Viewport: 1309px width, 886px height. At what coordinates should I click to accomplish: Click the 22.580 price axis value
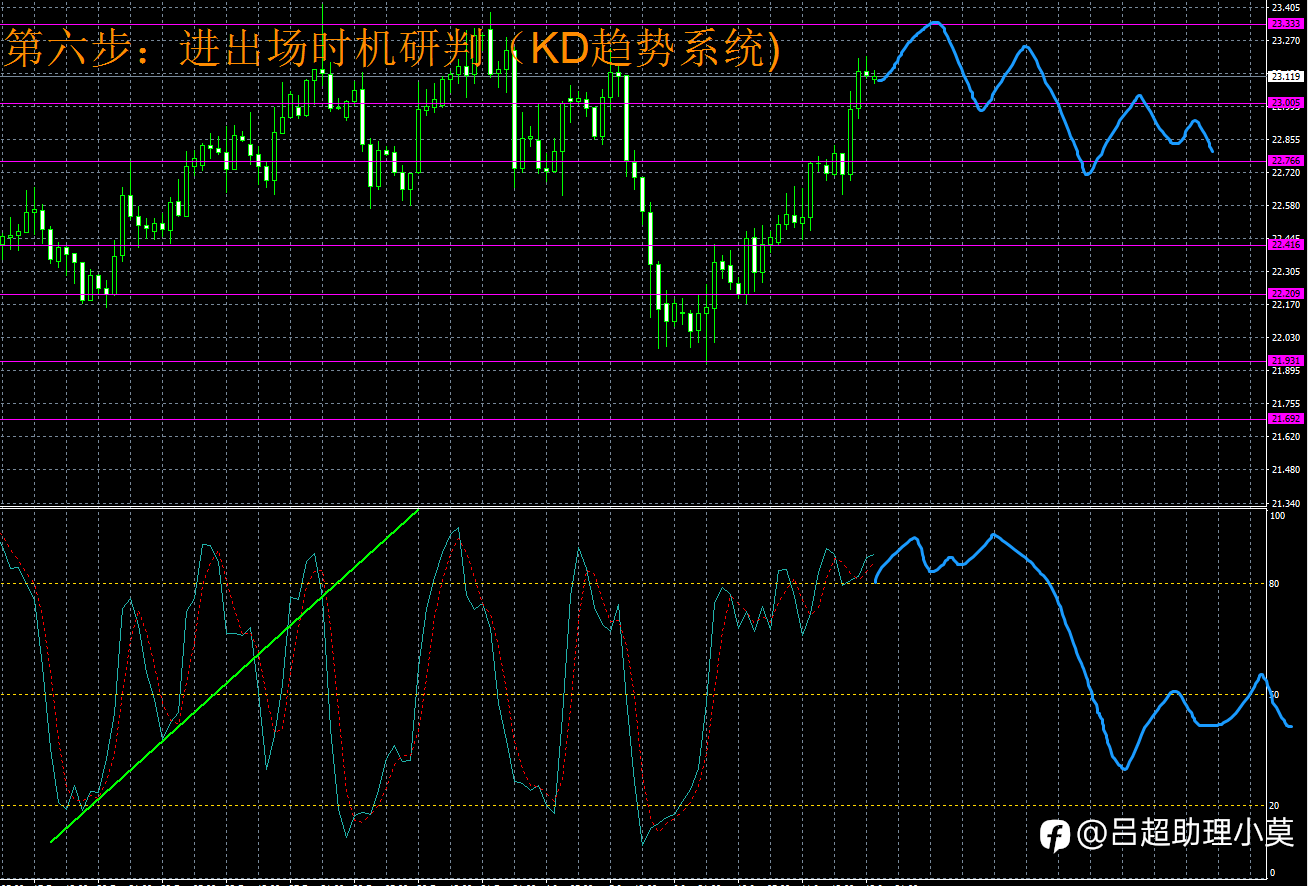1285,206
